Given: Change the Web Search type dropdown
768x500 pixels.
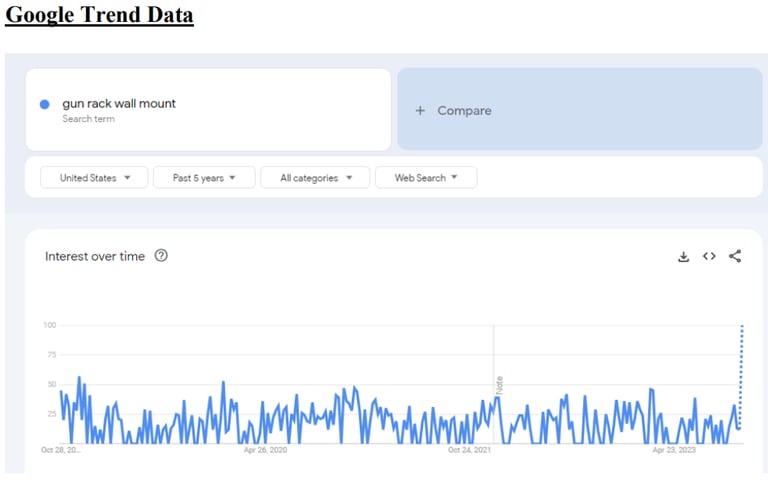Looking at the screenshot, I should click(426, 178).
